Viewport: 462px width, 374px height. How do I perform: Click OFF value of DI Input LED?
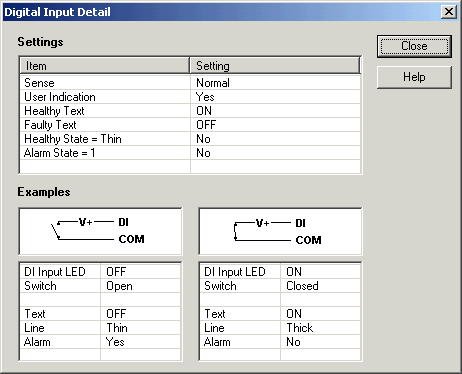click(x=116, y=272)
